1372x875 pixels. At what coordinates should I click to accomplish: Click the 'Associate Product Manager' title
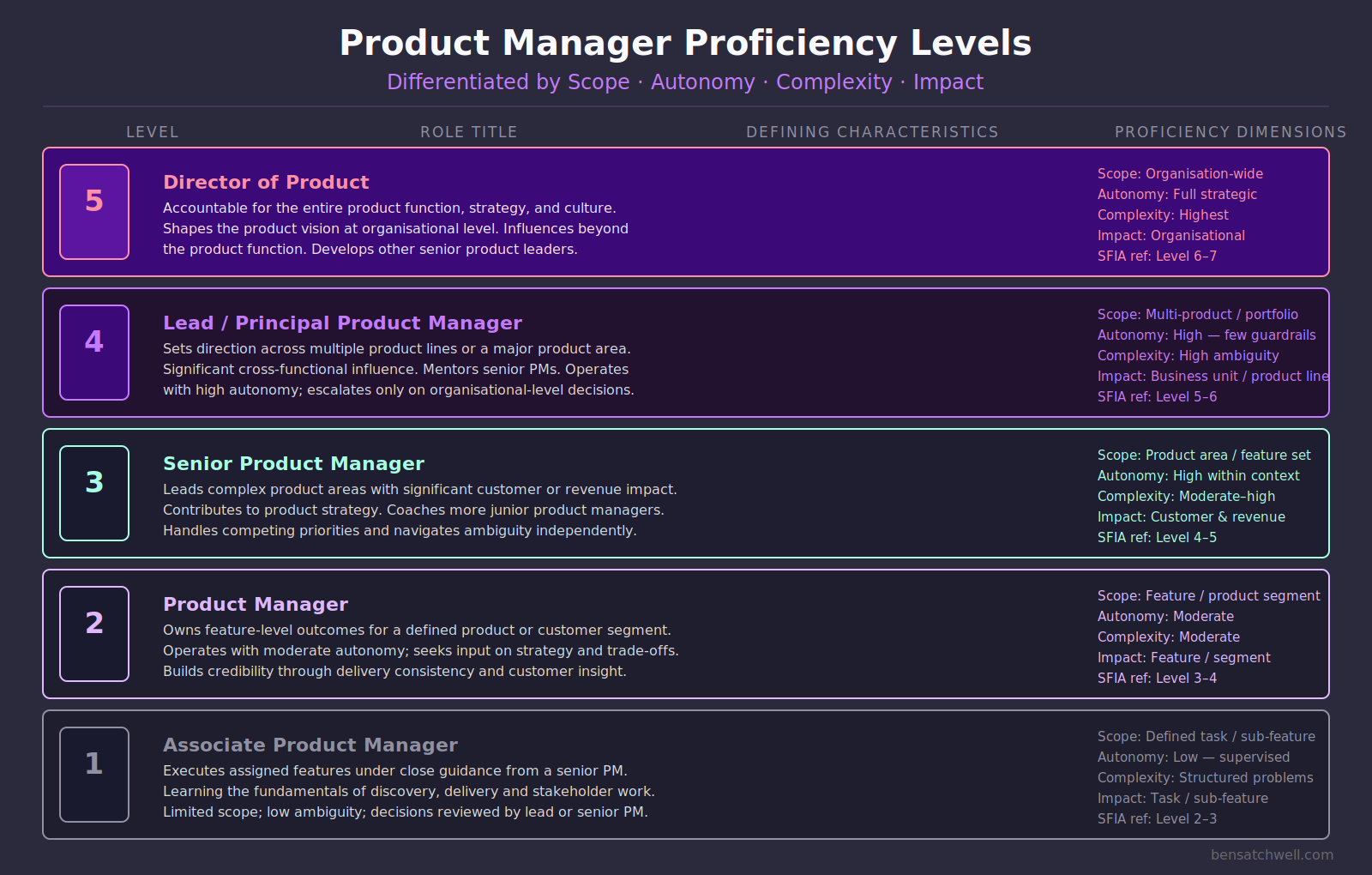pos(310,745)
